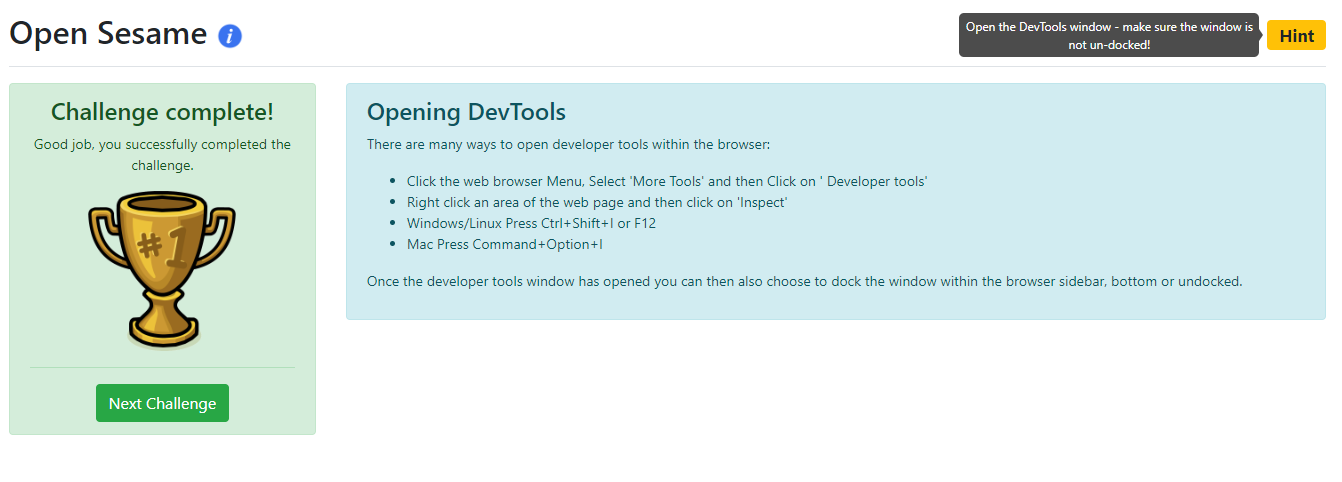Image resolution: width=1342 pixels, height=482 pixels.
Task: Click the dark DevTools hint tooltip
Action: pyautogui.click(x=1108, y=35)
